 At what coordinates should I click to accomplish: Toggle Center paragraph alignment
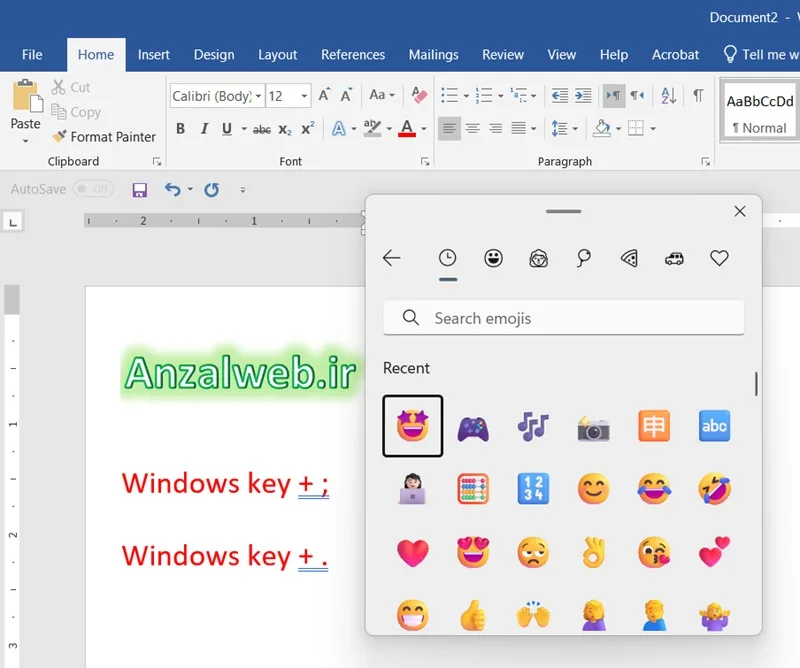click(472, 128)
